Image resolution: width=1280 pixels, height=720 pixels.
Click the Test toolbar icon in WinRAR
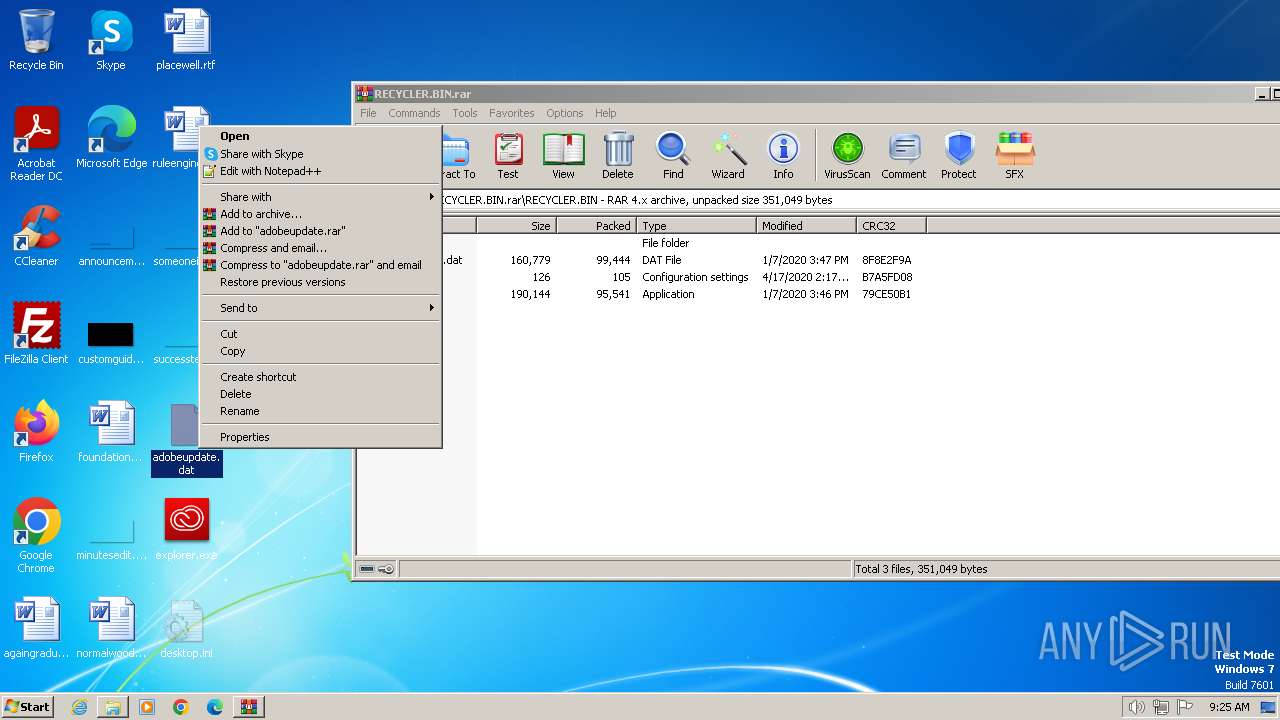pos(508,156)
